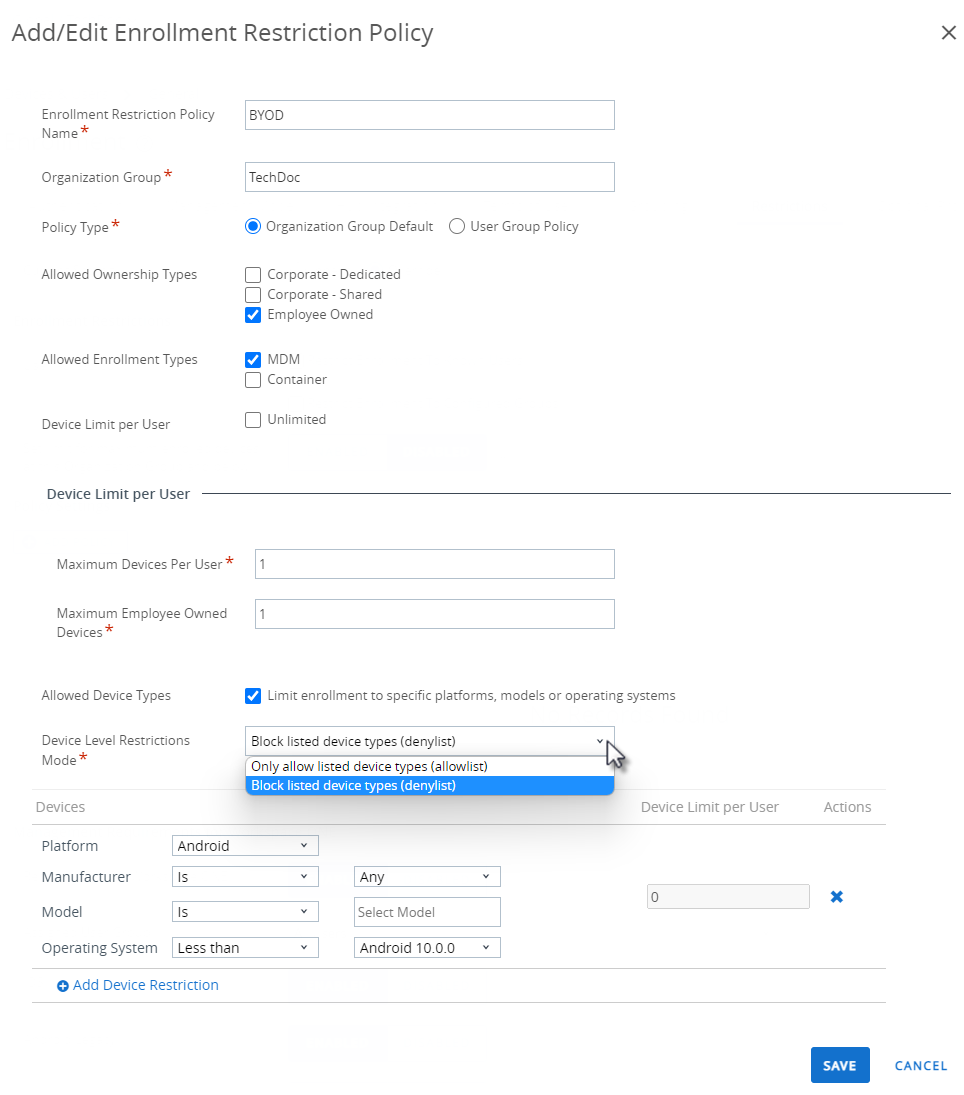Click the Maximum Employee Owned Devices field
Viewport: 964px width, 1095px height.
pyautogui.click(x=434, y=614)
